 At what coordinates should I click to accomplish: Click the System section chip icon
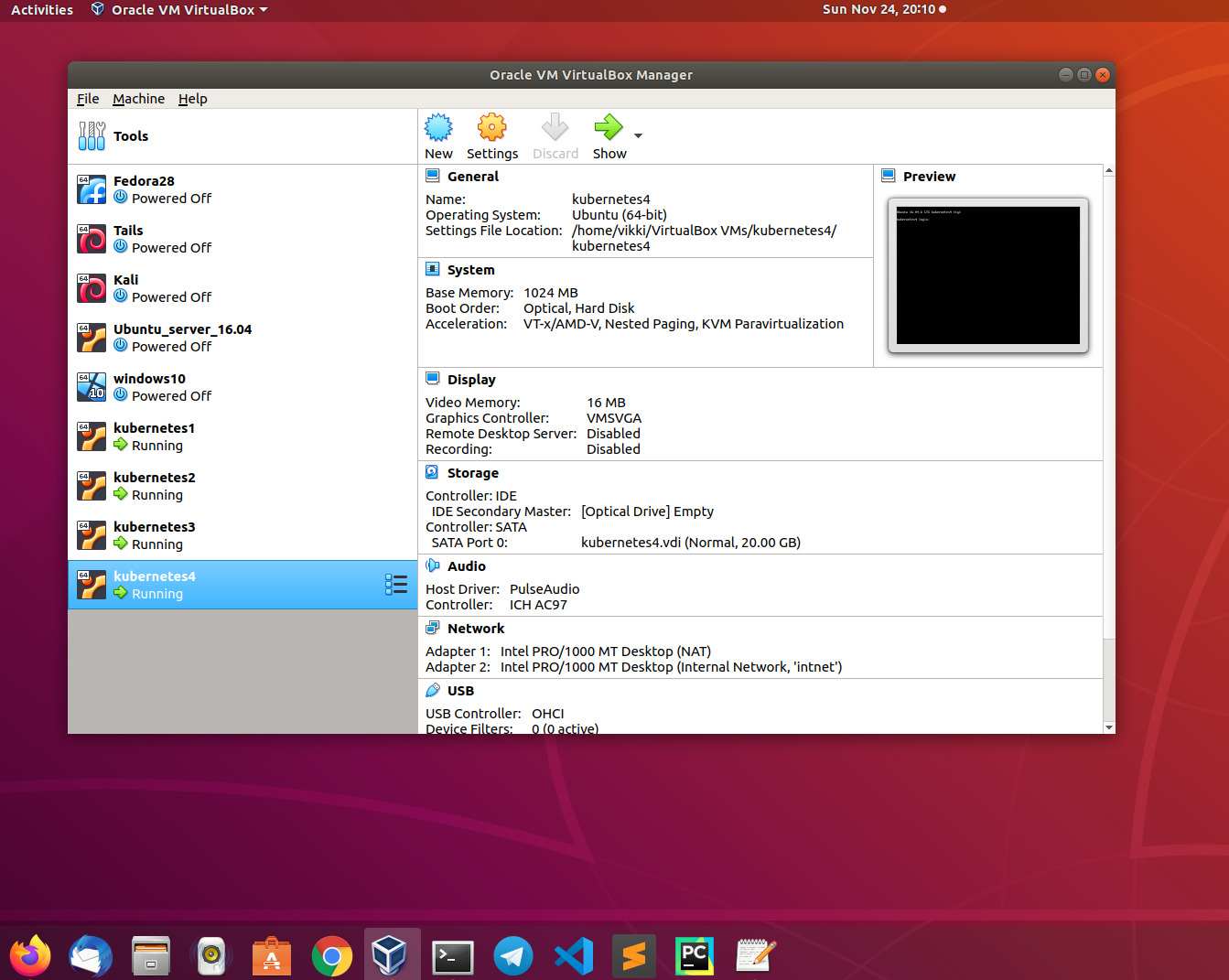[x=432, y=269]
